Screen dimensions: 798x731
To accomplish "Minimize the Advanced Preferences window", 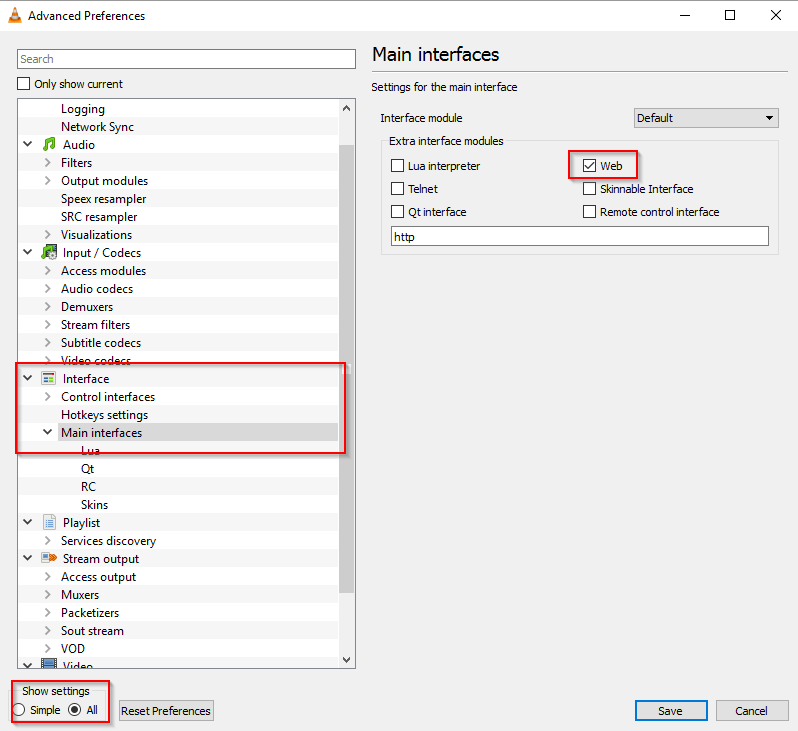I will point(685,15).
